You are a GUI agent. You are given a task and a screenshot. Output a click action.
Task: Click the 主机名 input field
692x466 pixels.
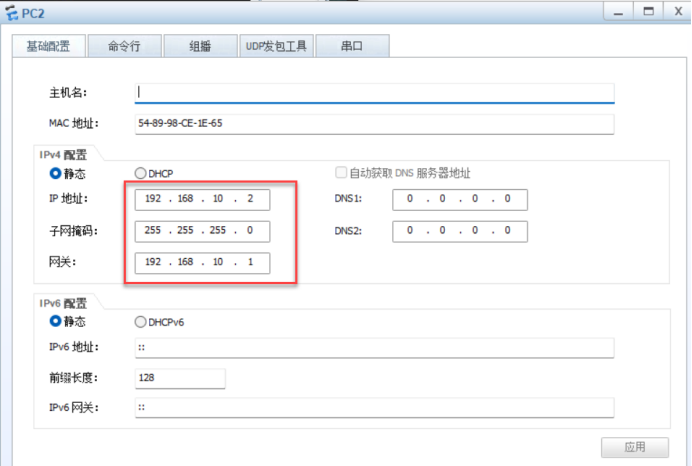pos(374,92)
